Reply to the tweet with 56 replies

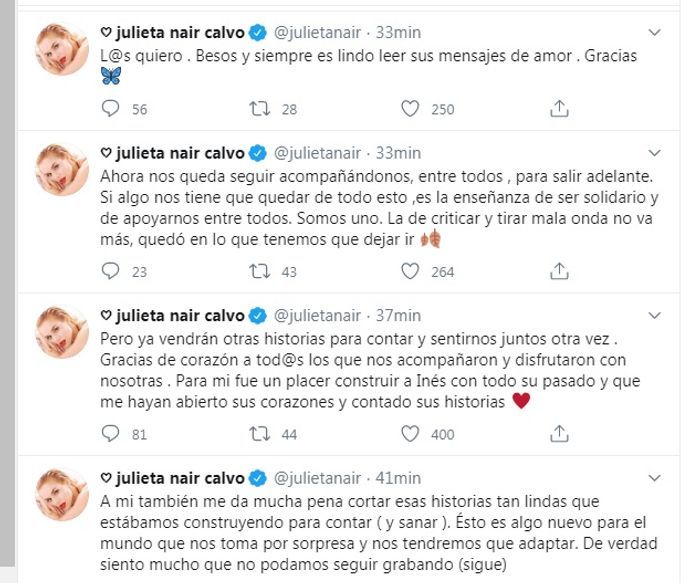coord(111,108)
